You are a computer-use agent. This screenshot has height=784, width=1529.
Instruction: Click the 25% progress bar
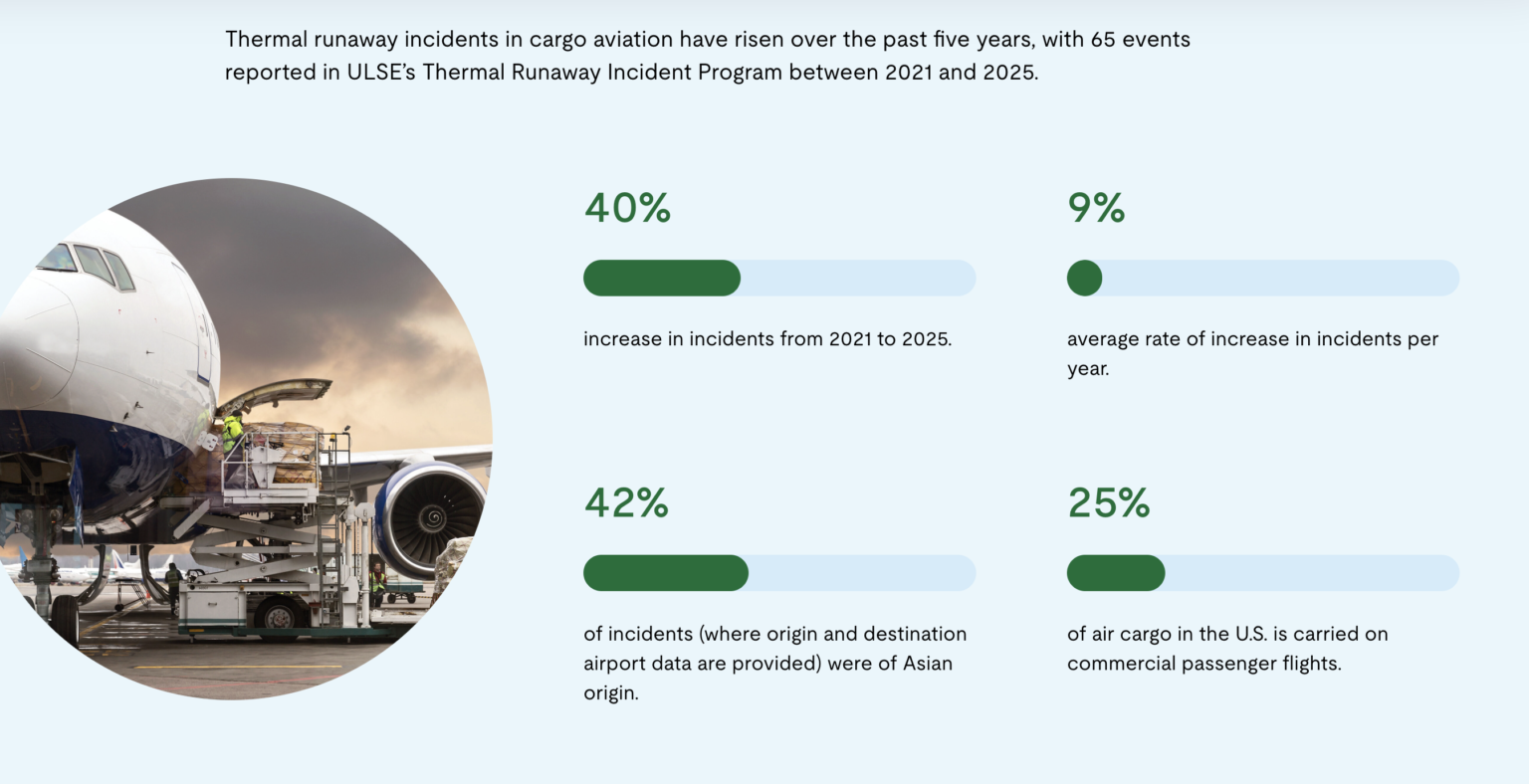pos(1262,573)
